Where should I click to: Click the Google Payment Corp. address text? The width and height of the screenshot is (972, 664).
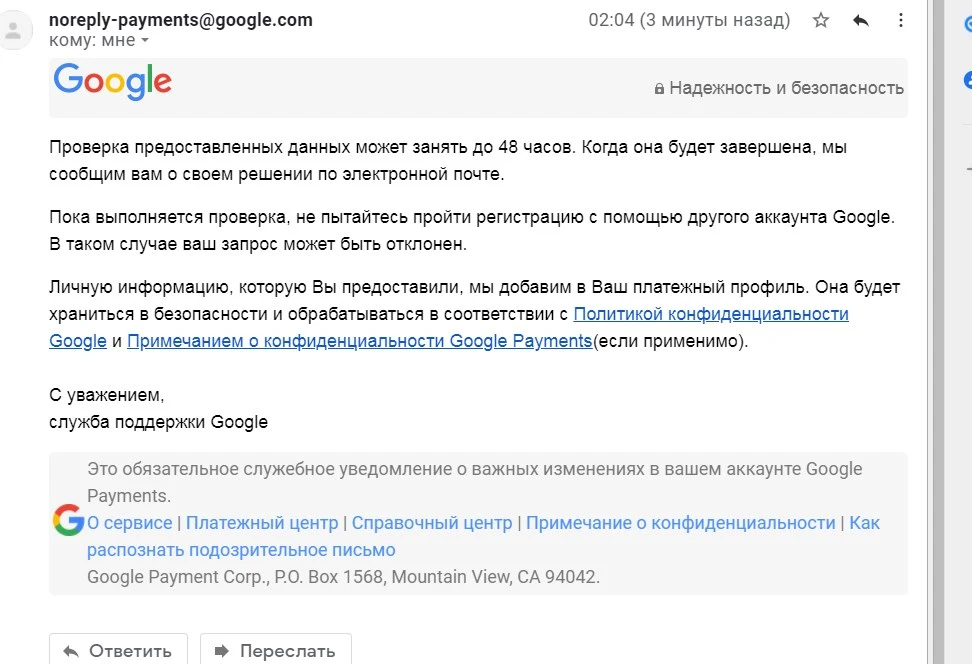coord(343,577)
